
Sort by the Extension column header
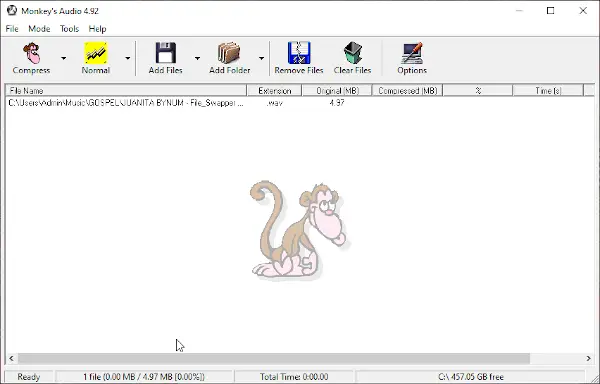tap(274, 91)
